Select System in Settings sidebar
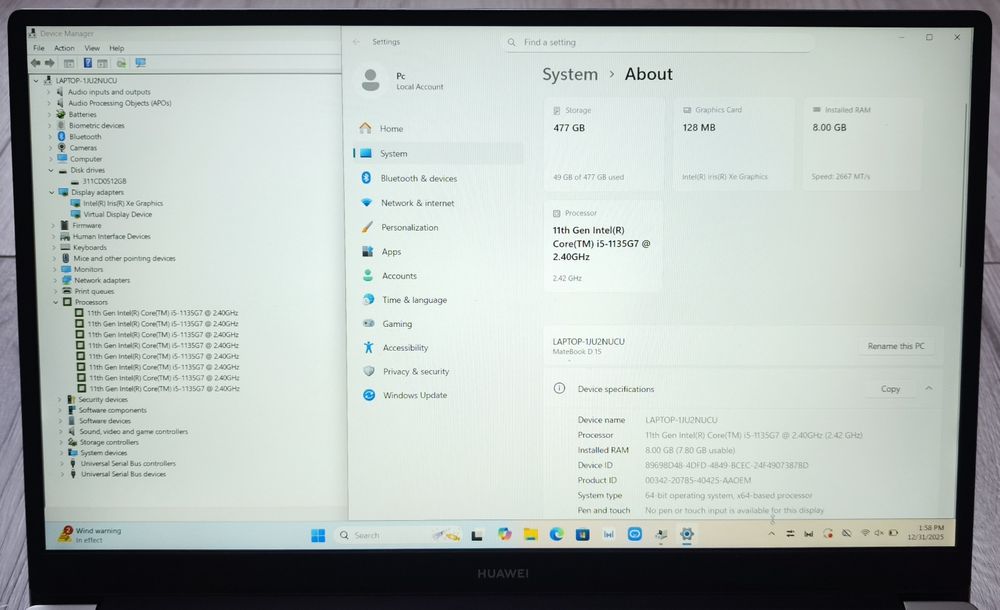This screenshot has height=610, width=1000. (438, 154)
